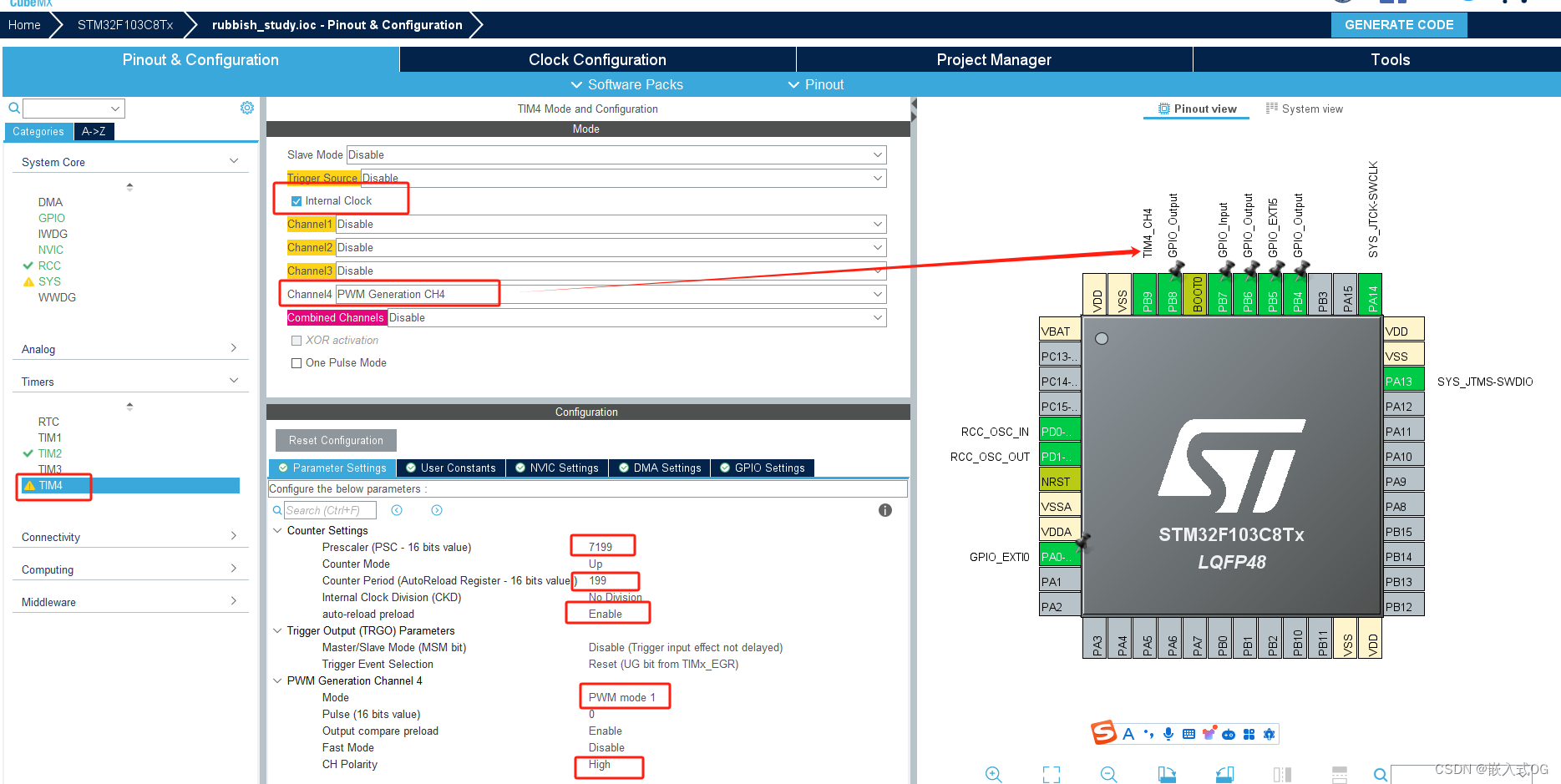Collapse the Counter Settings group

pyautogui.click(x=277, y=530)
